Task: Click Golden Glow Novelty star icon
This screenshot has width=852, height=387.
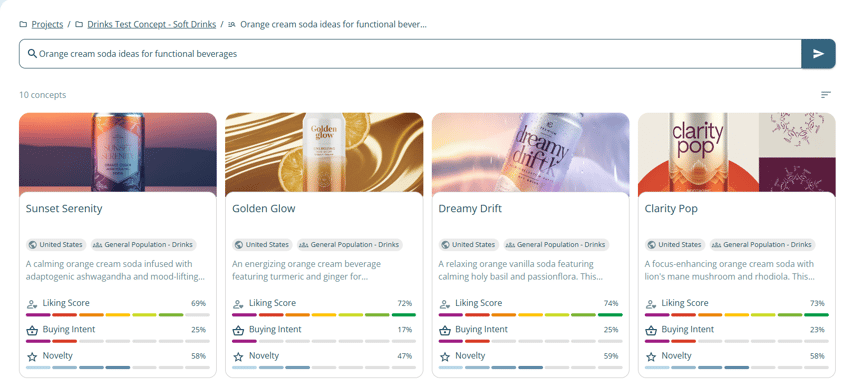Action: tap(238, 357)
